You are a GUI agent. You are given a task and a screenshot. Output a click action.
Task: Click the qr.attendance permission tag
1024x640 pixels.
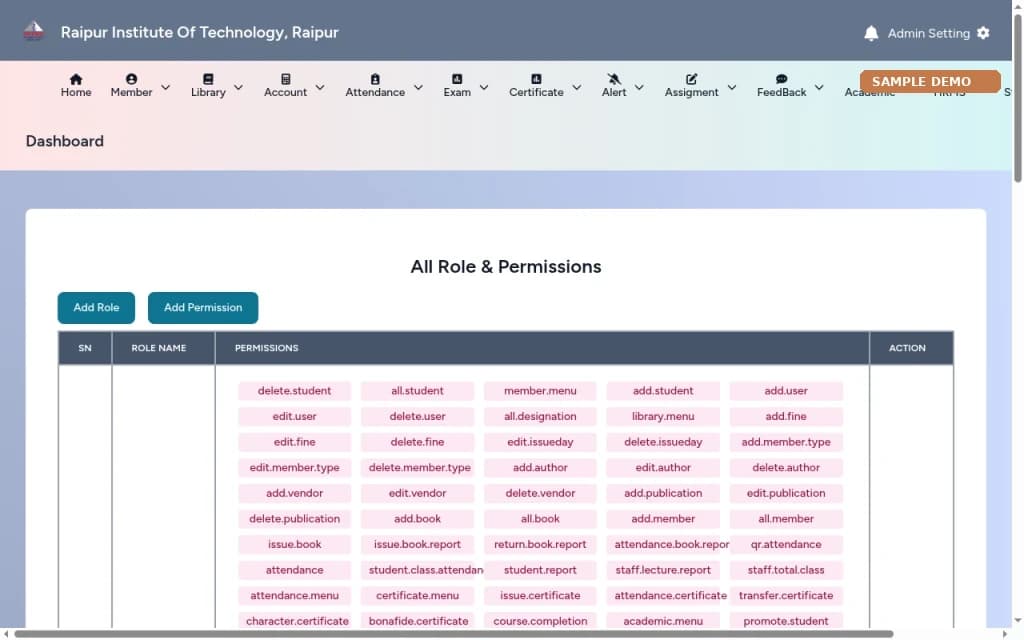[x=786, y=544]
